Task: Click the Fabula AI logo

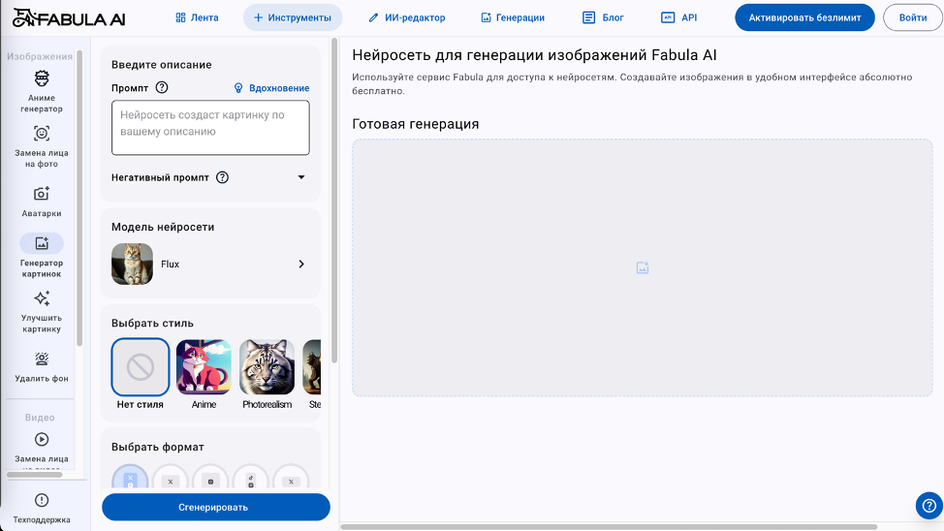Action: pos(69,18)
